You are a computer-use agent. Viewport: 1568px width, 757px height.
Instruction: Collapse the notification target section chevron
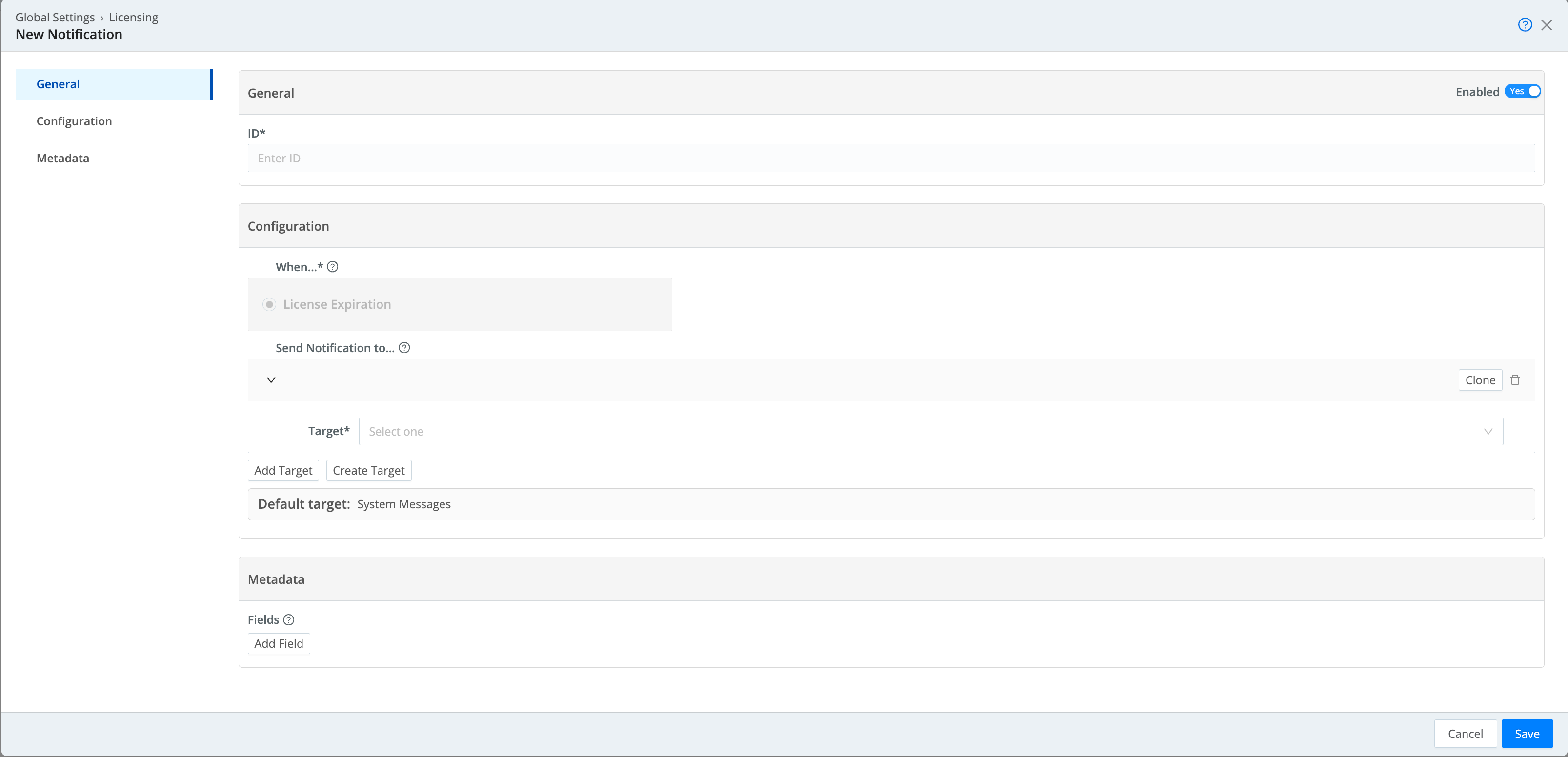coord(271,379)
